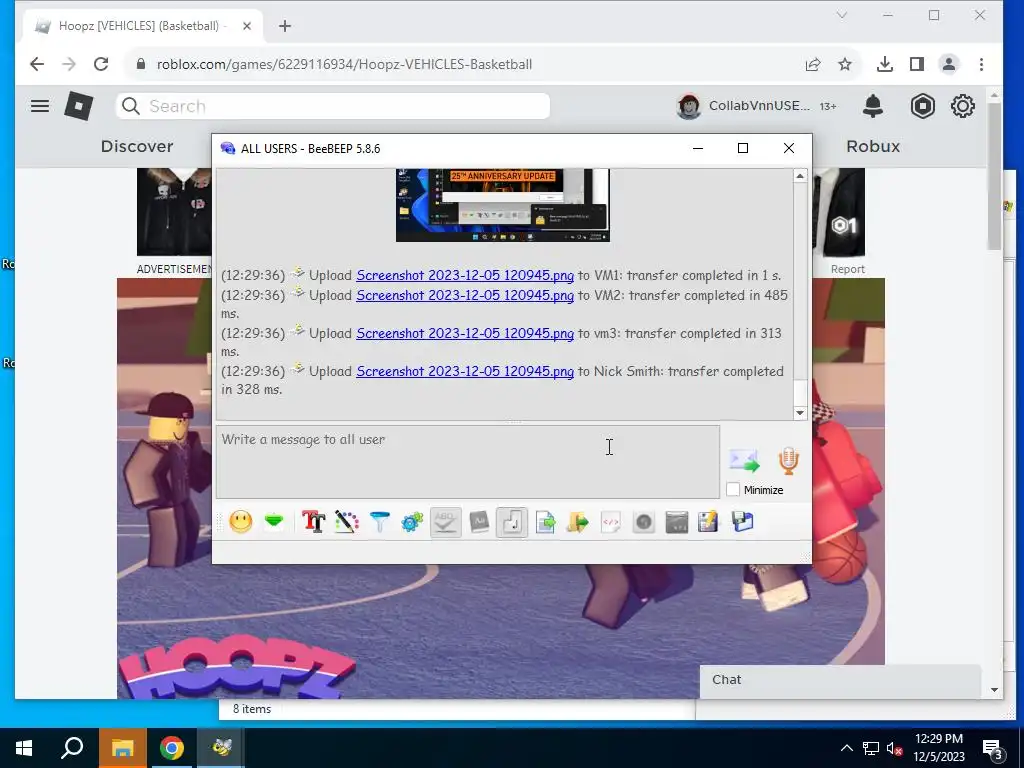The height and width of the screenshot is (768, 1024).
Task: Open the Roblox hamburger menu
Action: pos(40,106)
